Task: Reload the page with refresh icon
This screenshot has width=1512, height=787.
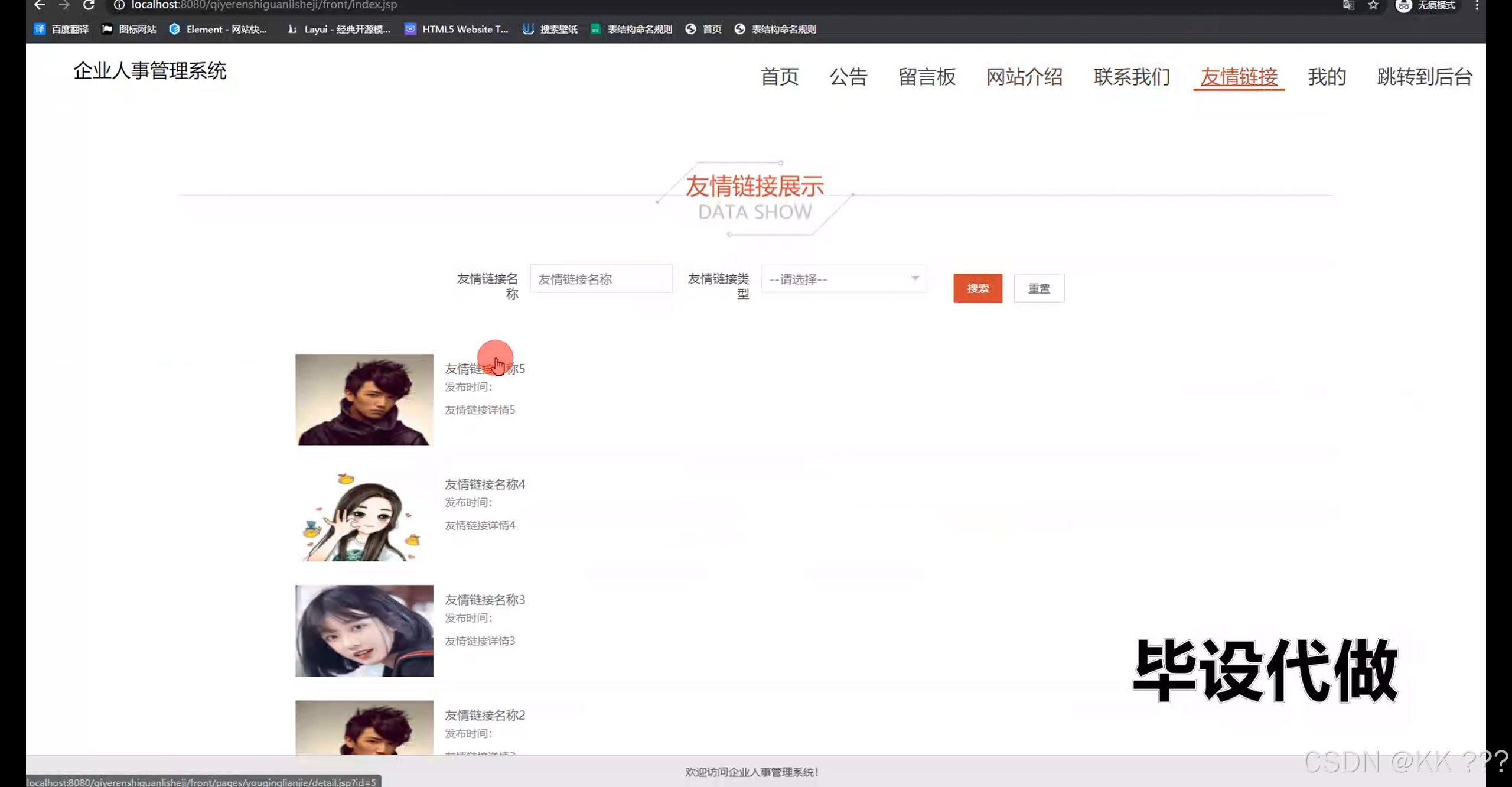Action: click(89, 5)
